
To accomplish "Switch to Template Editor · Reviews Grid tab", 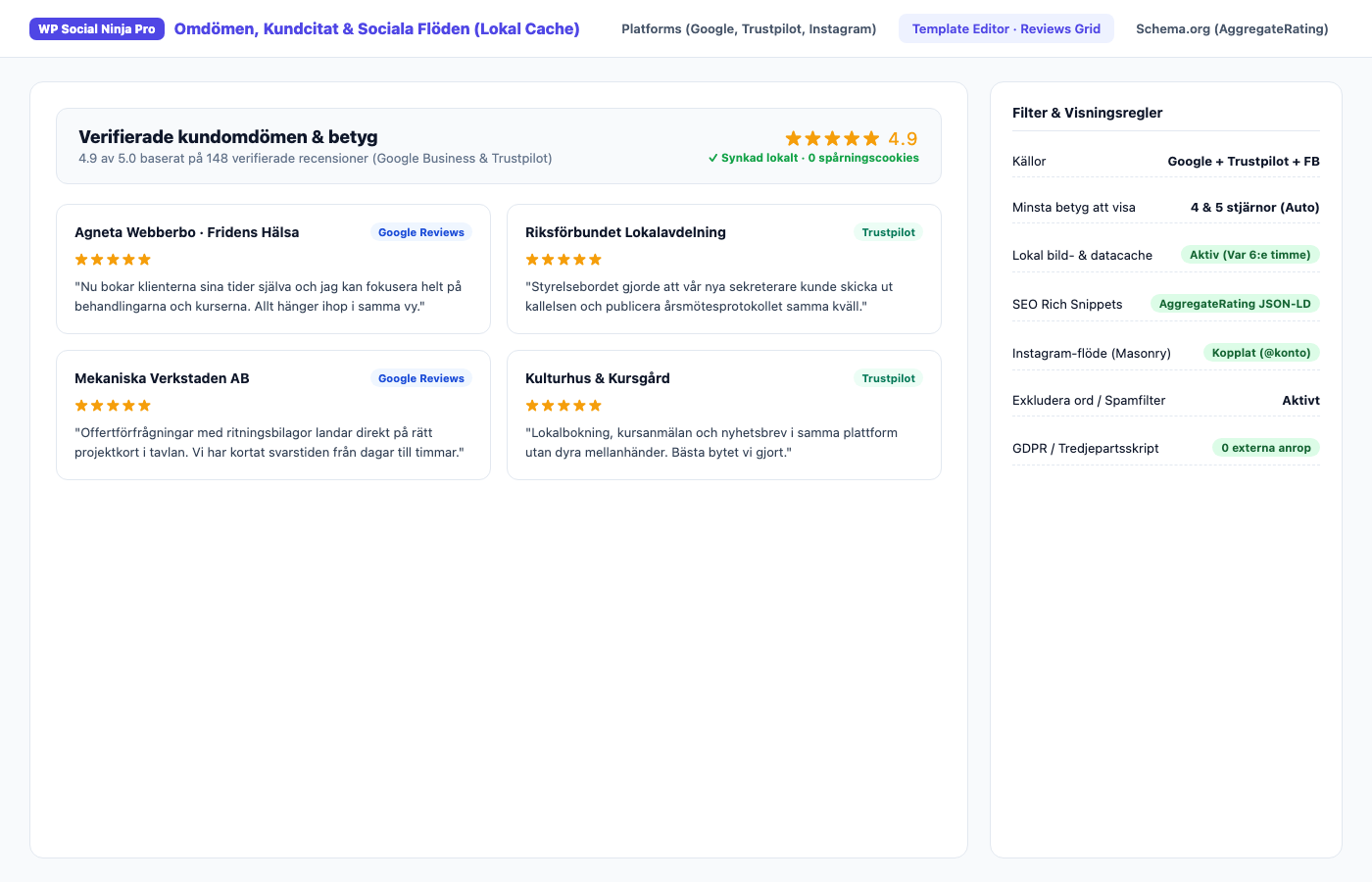I will (1006, 29).
